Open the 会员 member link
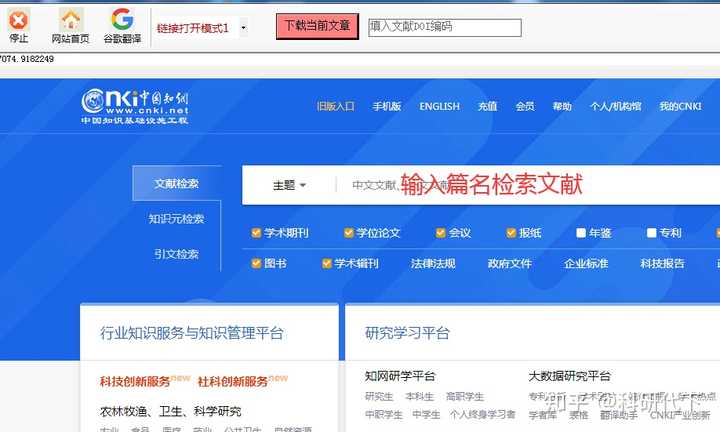This screenshot has width=720, height=432. [525, 107]
